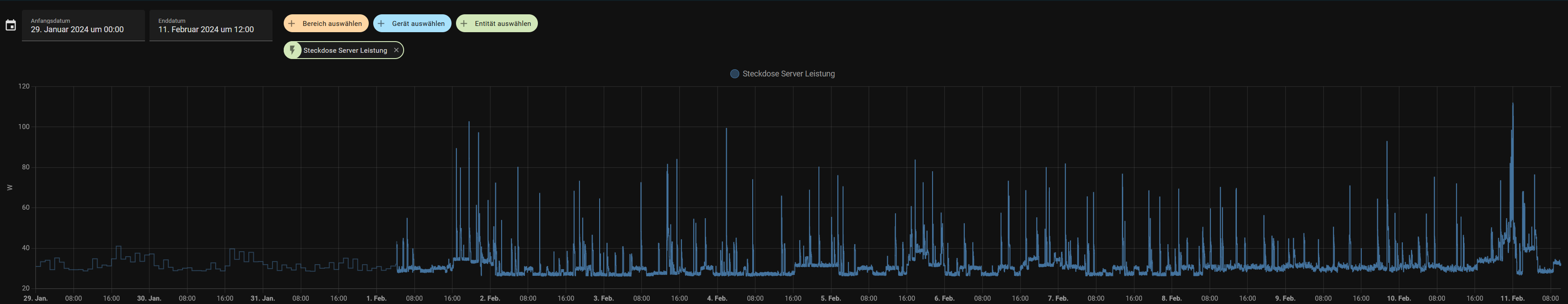This screenshot has width=1568, height=304.
Task: Click the 8. Feb. axis label
Action: (1172, 299)
